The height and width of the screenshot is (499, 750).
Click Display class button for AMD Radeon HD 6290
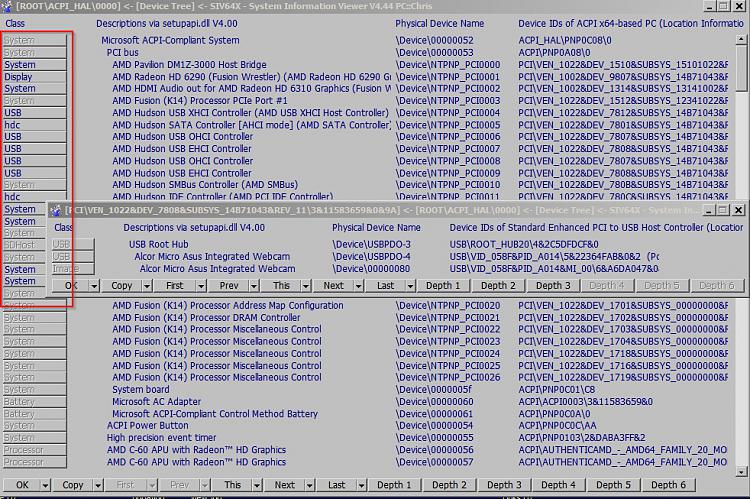tap(34, 77)
